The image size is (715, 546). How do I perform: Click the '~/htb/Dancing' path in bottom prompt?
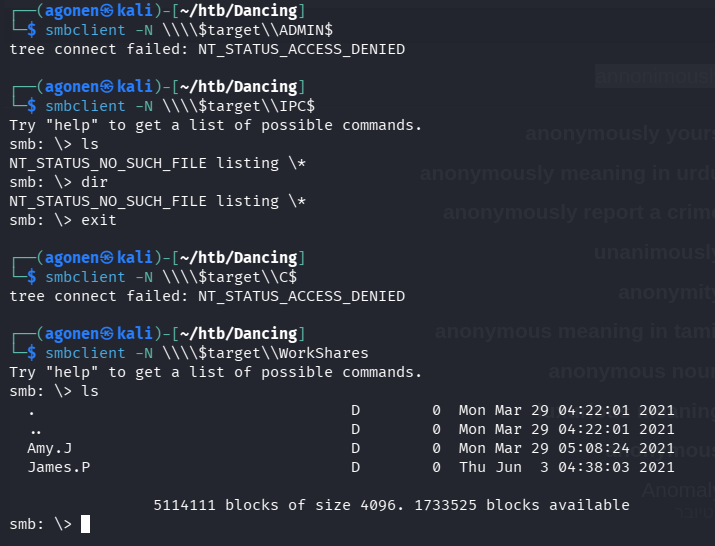click(x=242, y=334)
